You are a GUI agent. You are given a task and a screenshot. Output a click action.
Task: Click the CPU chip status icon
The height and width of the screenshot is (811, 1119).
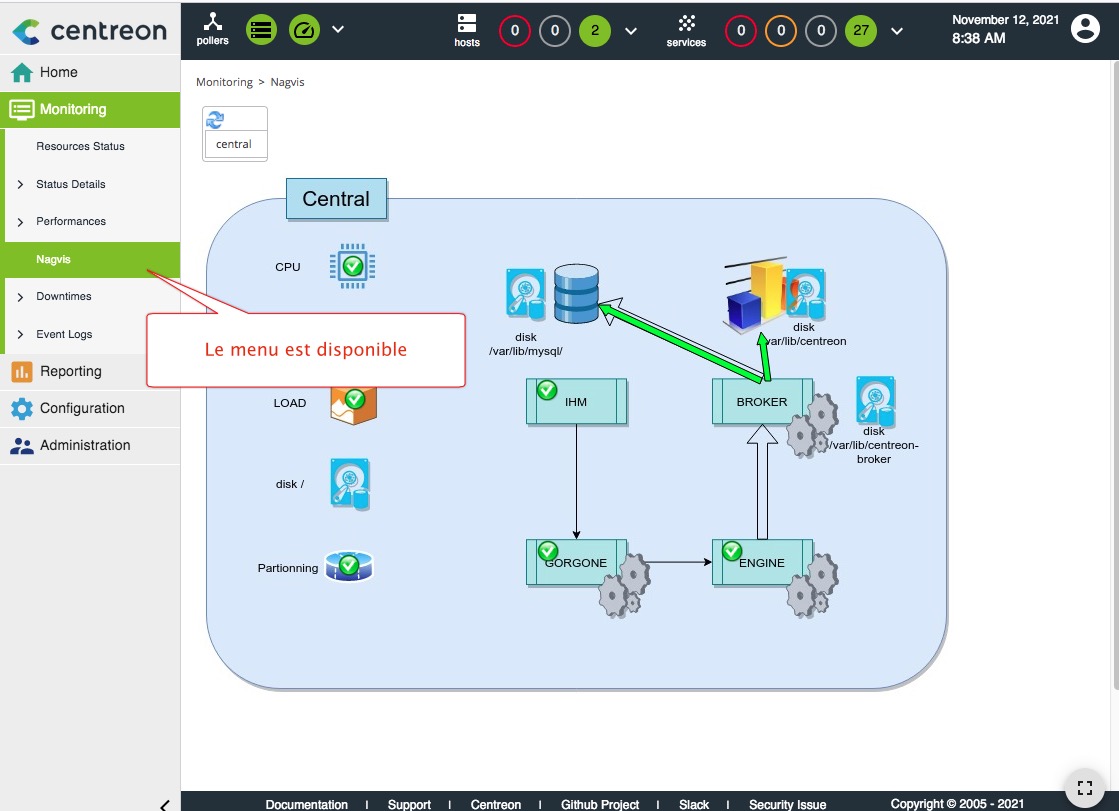click(352, 266)
